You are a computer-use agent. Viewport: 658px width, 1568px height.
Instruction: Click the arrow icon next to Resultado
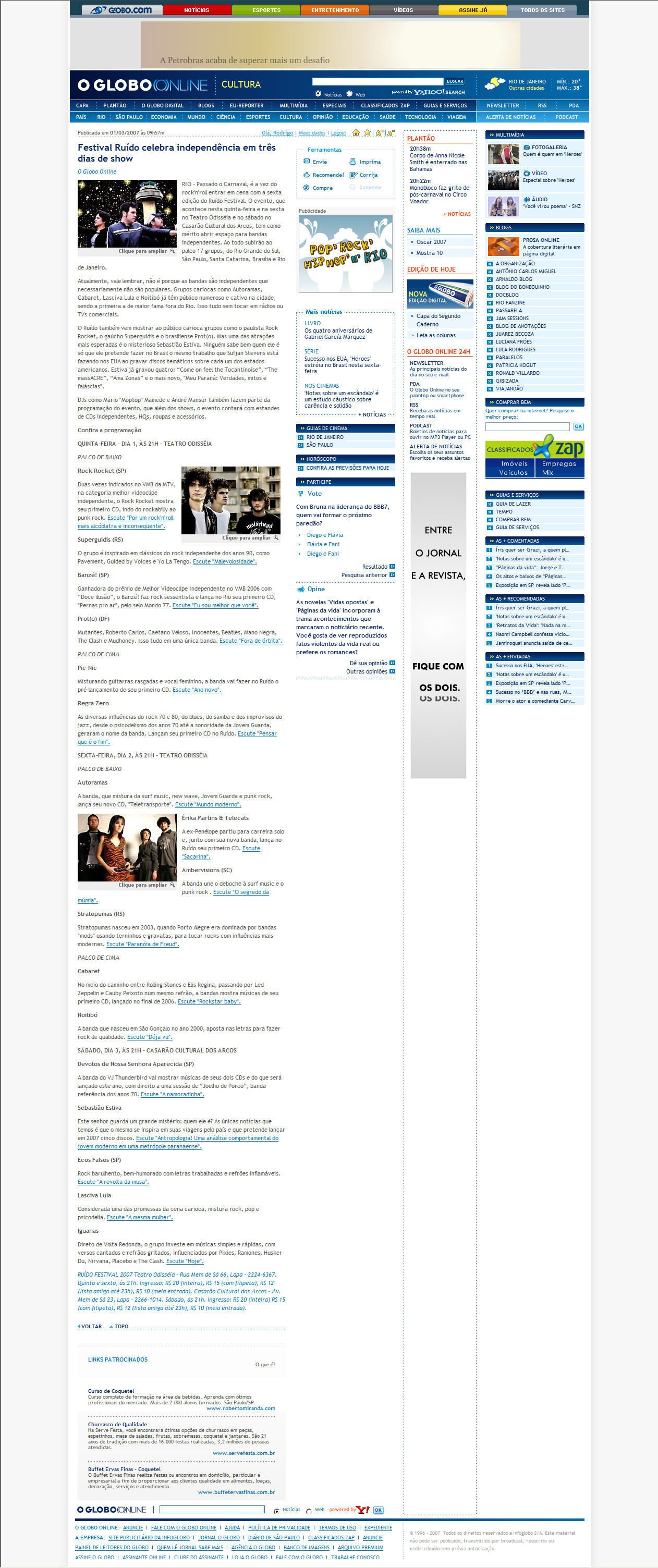point(392,566)
